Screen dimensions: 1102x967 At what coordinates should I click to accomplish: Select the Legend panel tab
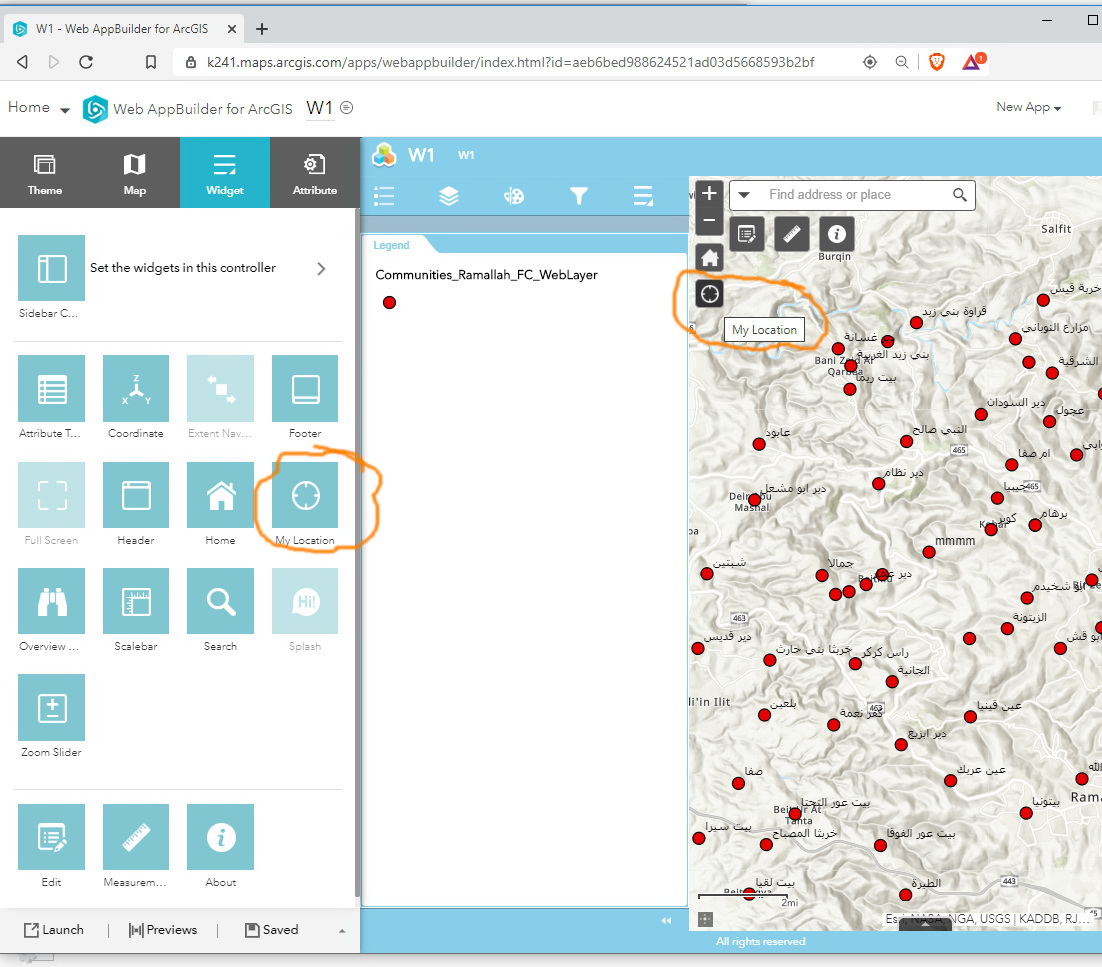pyautogui.click(x=391, y=245)
